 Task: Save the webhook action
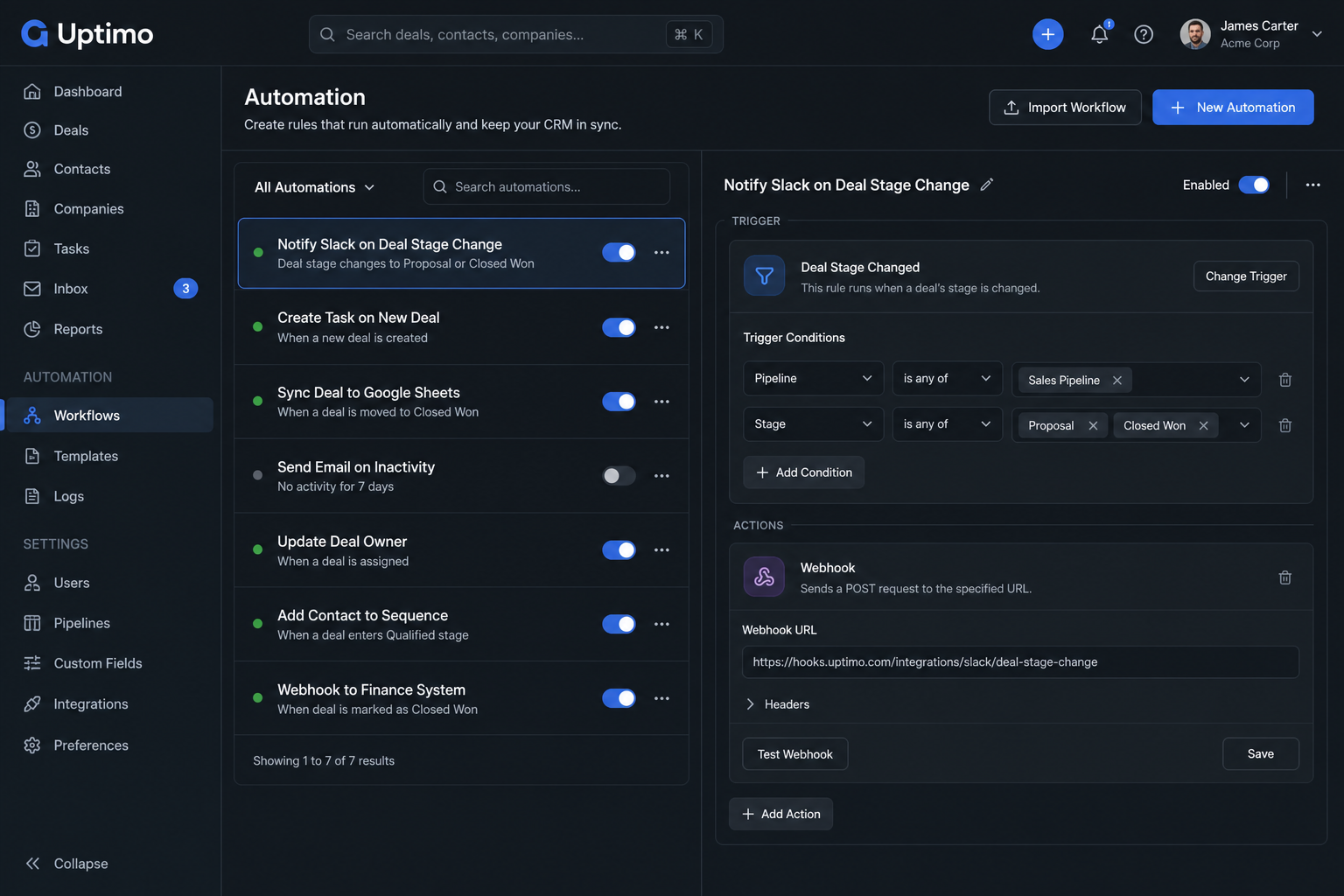pyautogui.click(x=1260, y=754)
